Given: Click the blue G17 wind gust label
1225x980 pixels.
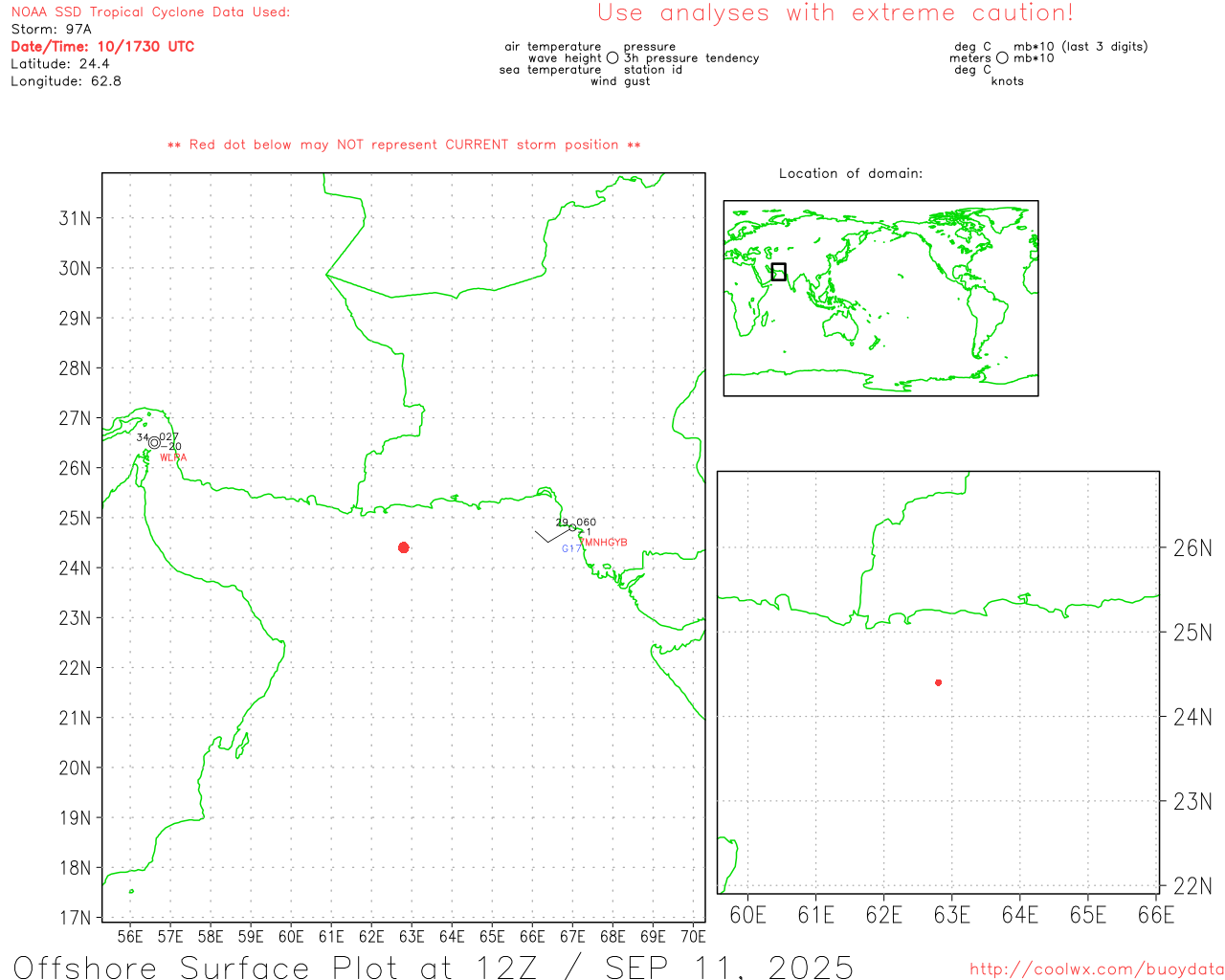Looking at the screenshot, I should pyautogui.click(x=570, y=548).
